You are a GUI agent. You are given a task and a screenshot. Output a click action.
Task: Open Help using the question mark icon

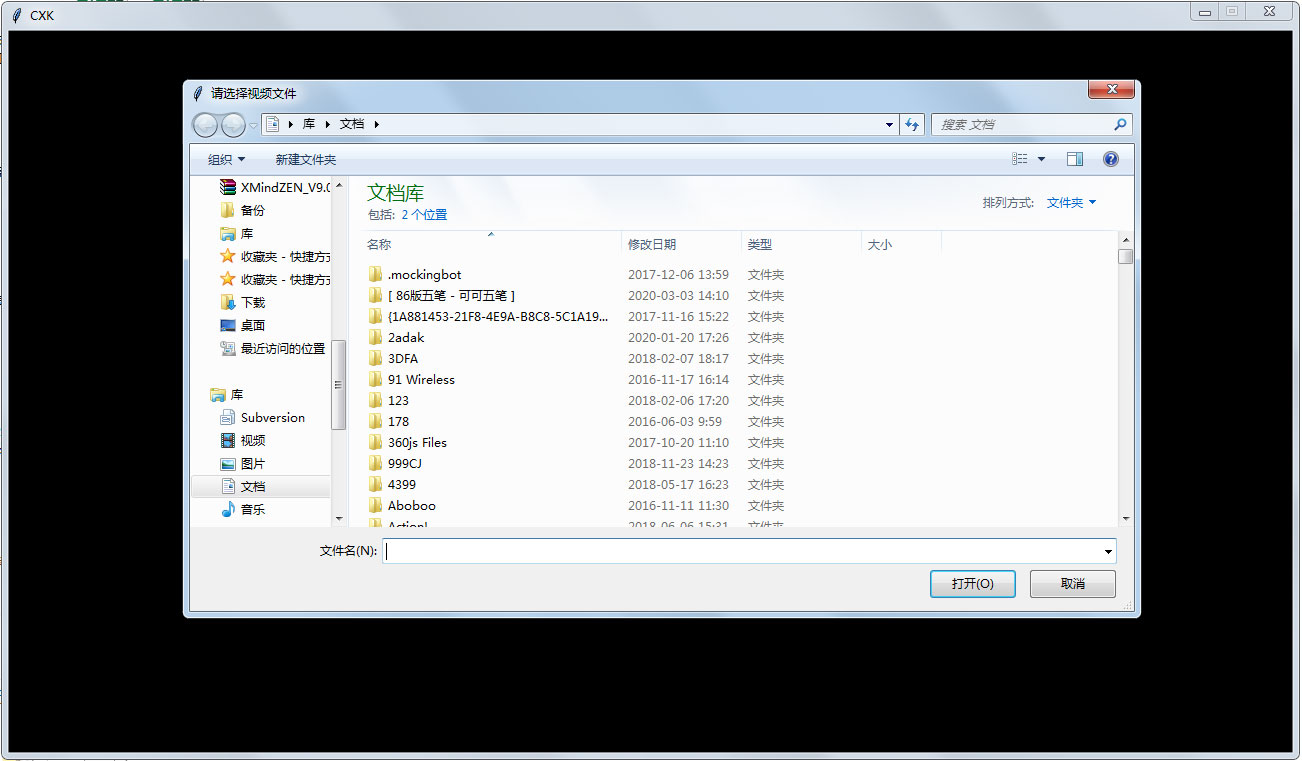(x=1110, y=158)
